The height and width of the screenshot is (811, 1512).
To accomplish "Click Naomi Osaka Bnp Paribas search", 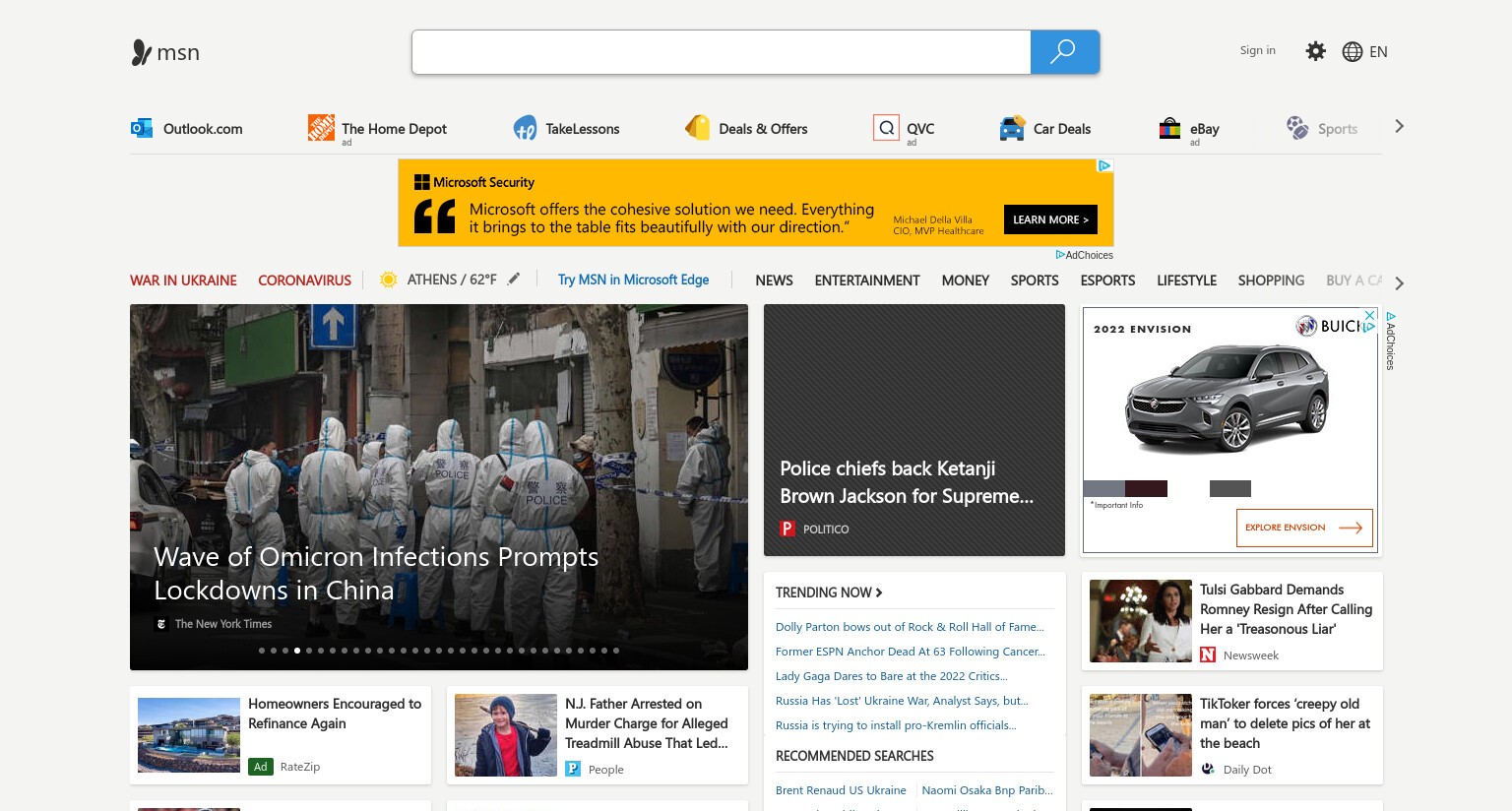I will [x=987, y=790].
